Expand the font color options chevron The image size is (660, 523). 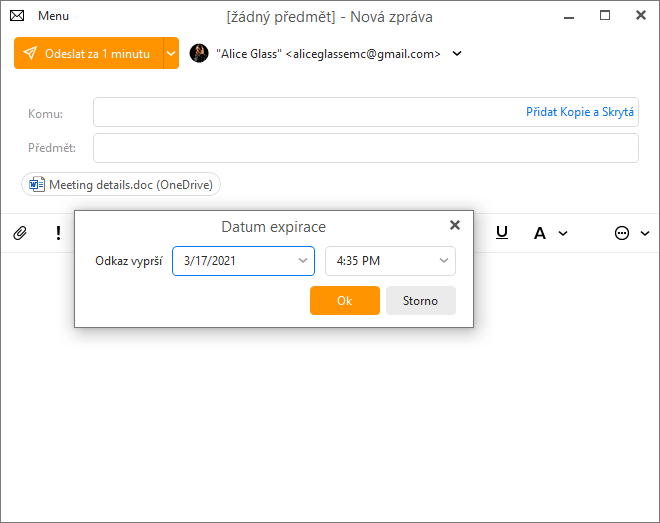[x=563, y=234]
